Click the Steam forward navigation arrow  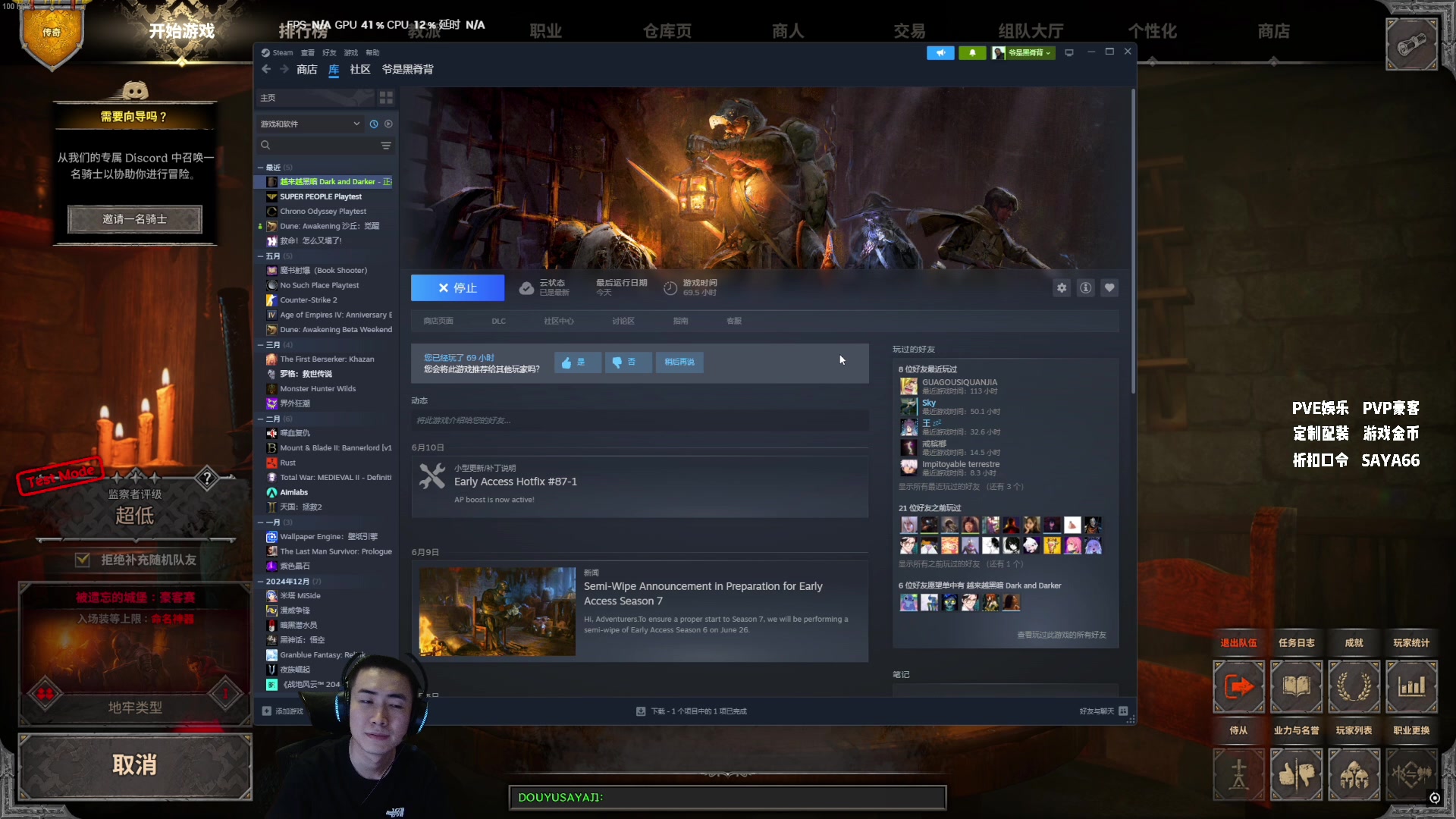(x=284, y=69)
